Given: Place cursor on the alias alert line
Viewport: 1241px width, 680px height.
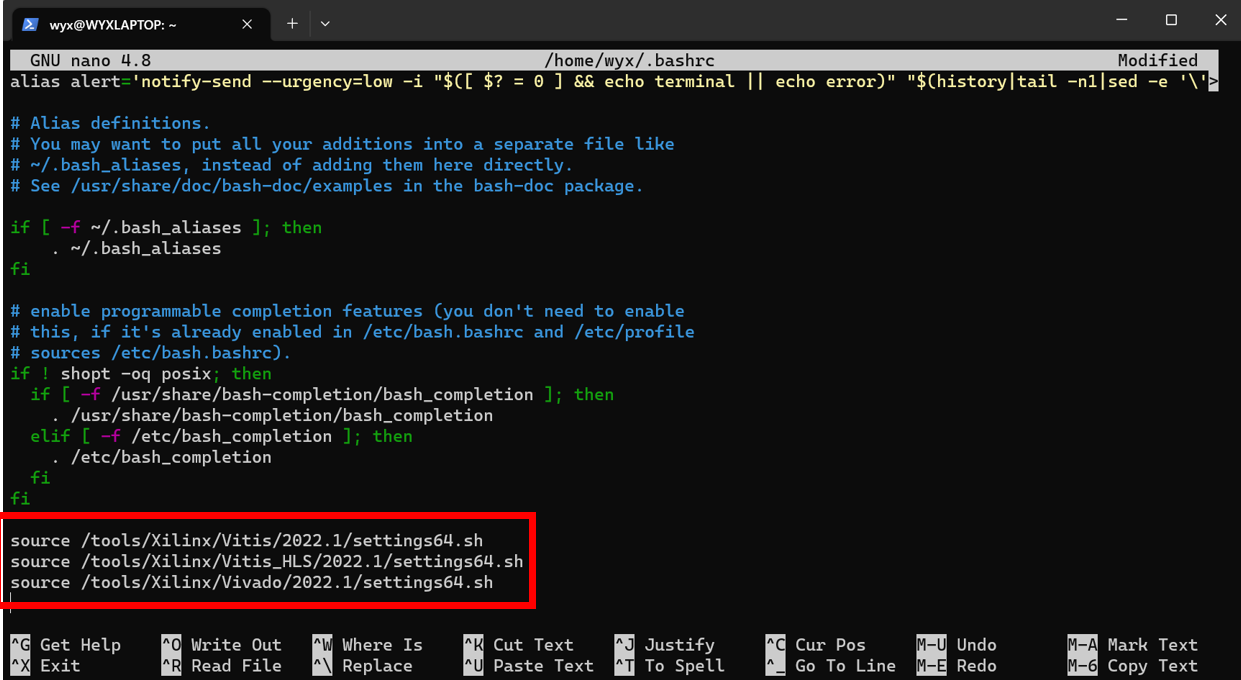Looking at the screenshot, I should click(x=614, y=82).
